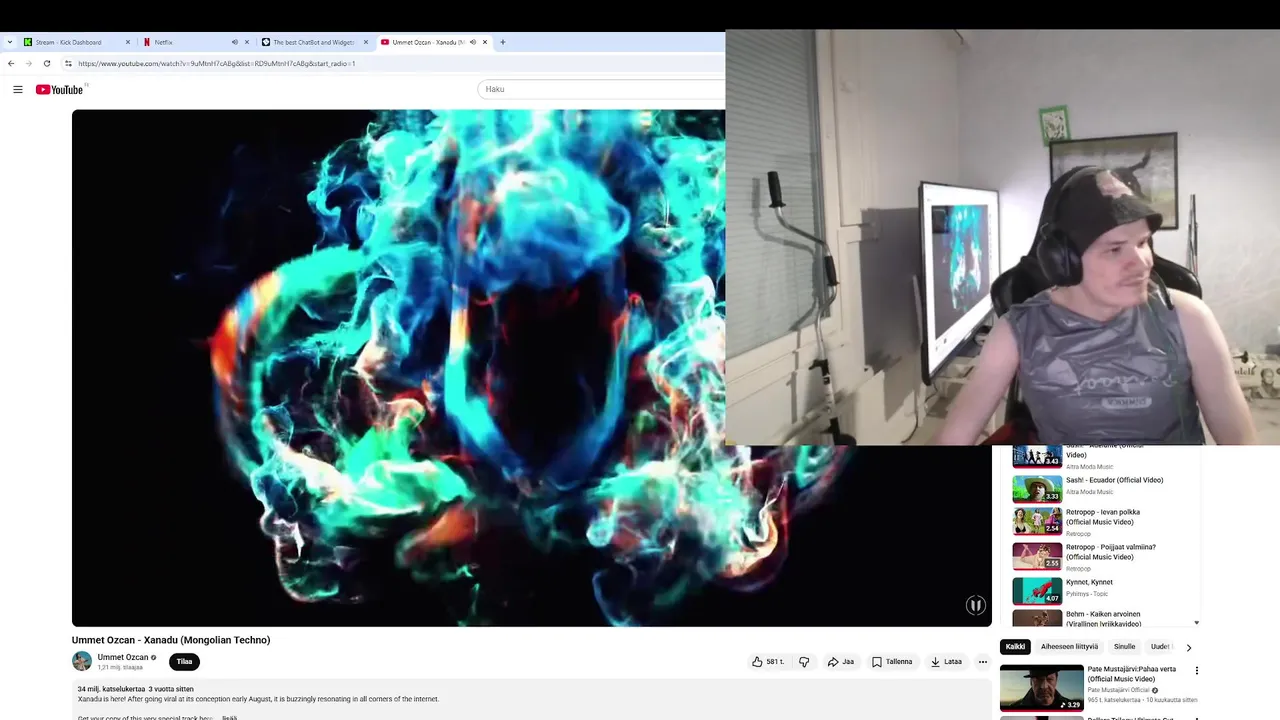1280x720 pixels.
Task: Expand the description with lisää
Action: [229, 717]
